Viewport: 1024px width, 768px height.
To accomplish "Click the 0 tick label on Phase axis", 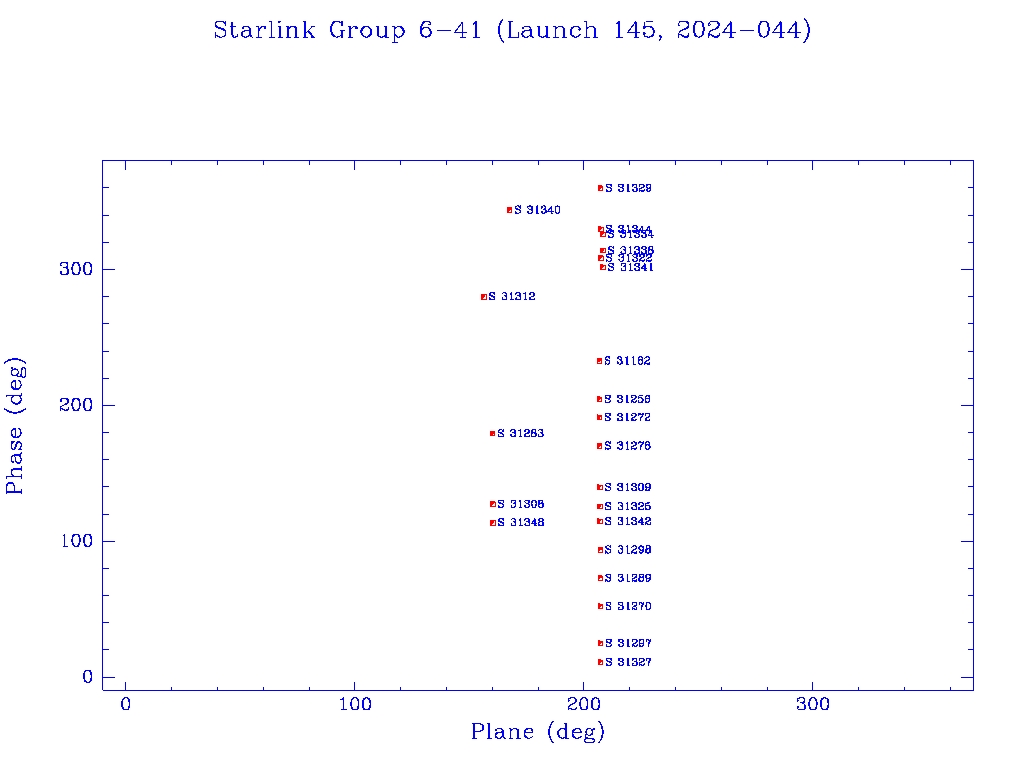I will coord(88,677).
